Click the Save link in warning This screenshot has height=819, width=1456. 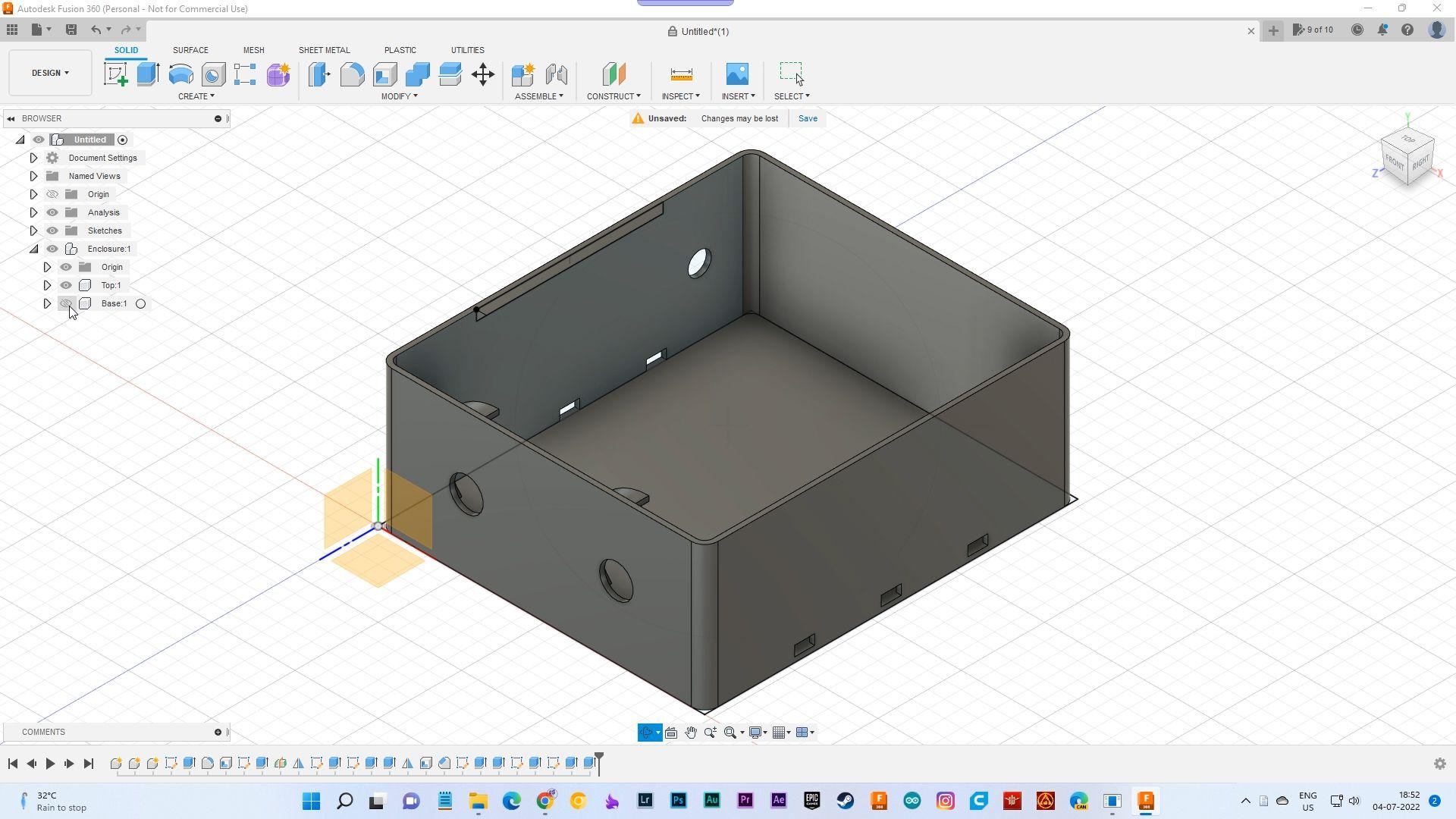808,118
